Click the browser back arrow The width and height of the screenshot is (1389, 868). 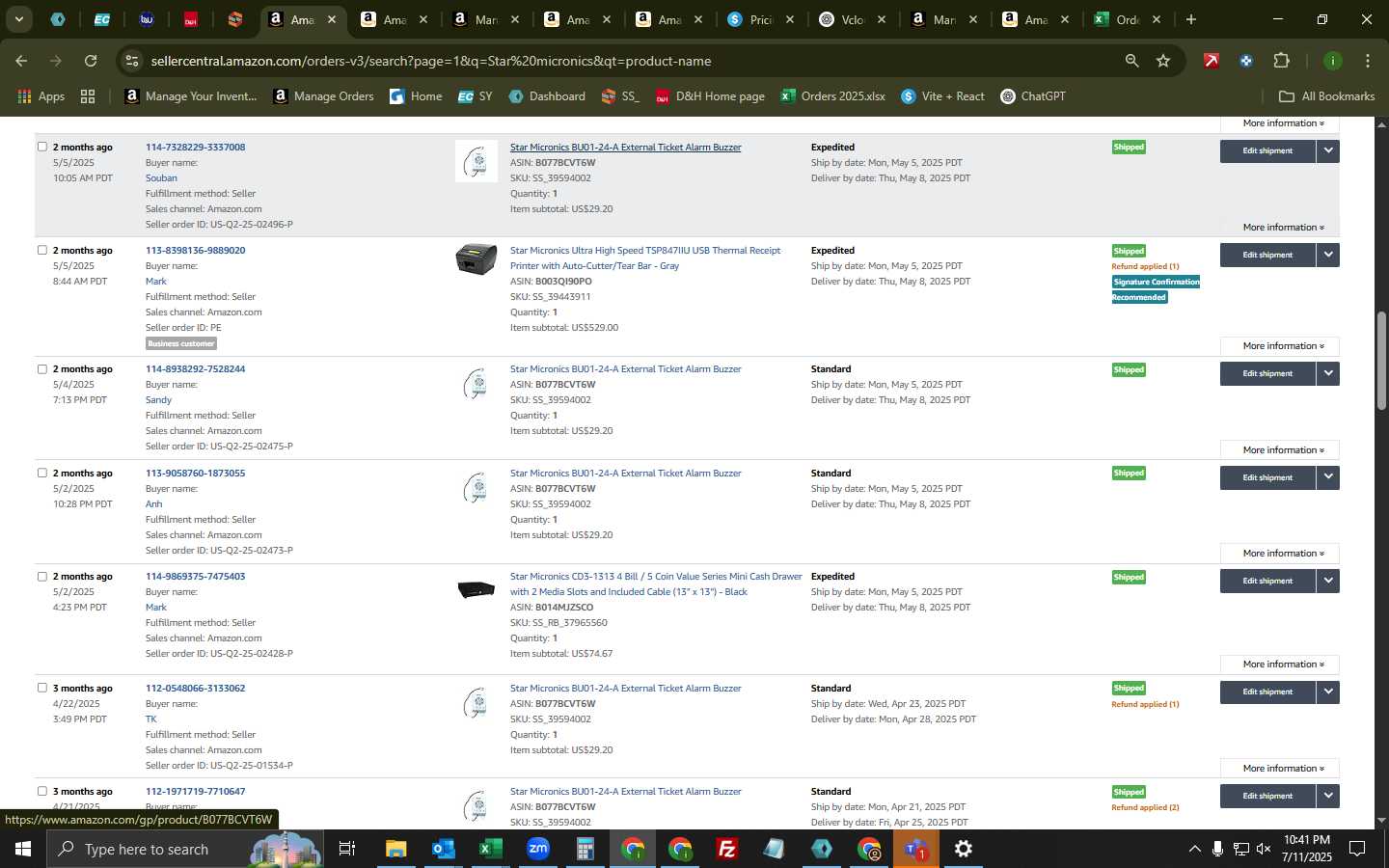click(21, 61)
